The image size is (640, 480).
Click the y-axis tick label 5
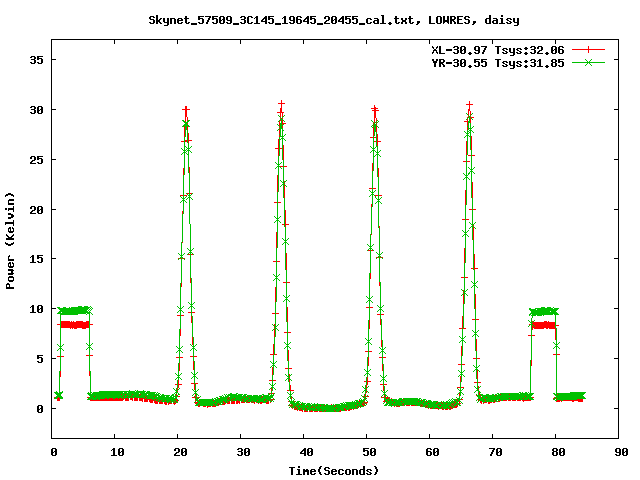point(40,359)
